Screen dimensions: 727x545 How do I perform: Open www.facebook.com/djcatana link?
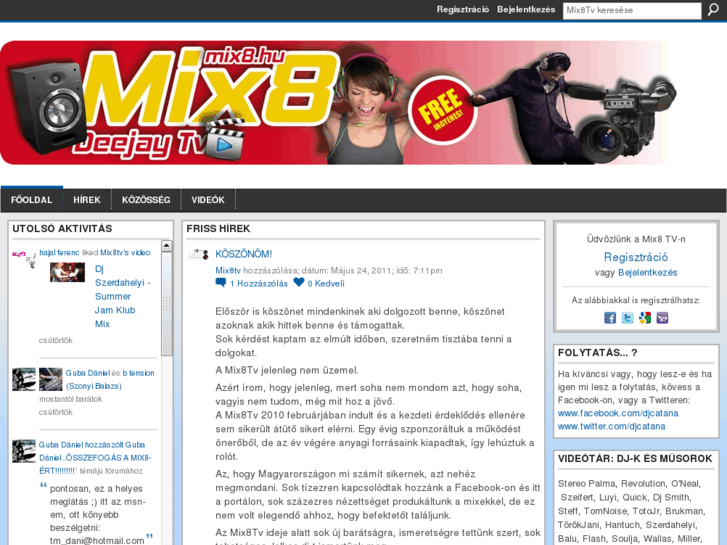tap(618, 413)
